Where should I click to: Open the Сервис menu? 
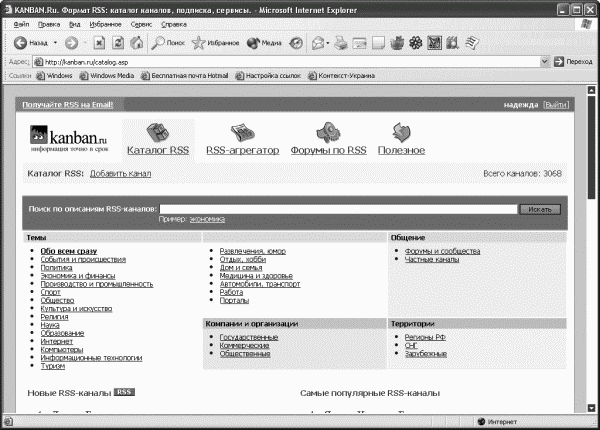click(141, 24)
